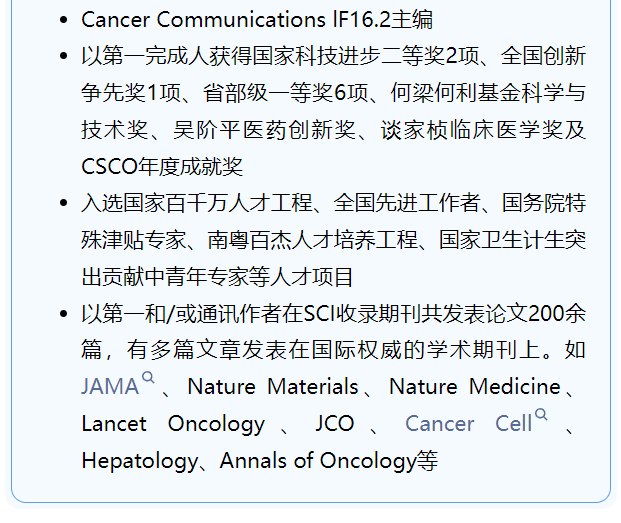Open the JAMA link
This screenshot has width=621, height=523.
109,387
